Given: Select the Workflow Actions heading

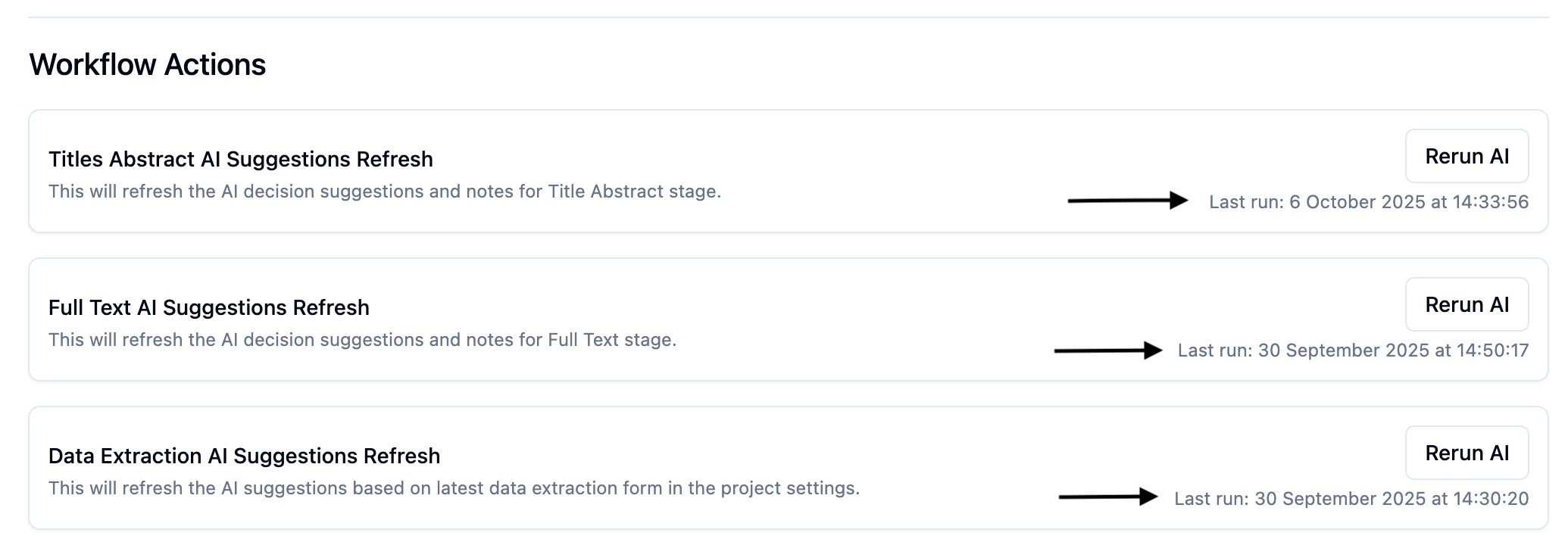Looking at the screenshot, I should (148, 65).
